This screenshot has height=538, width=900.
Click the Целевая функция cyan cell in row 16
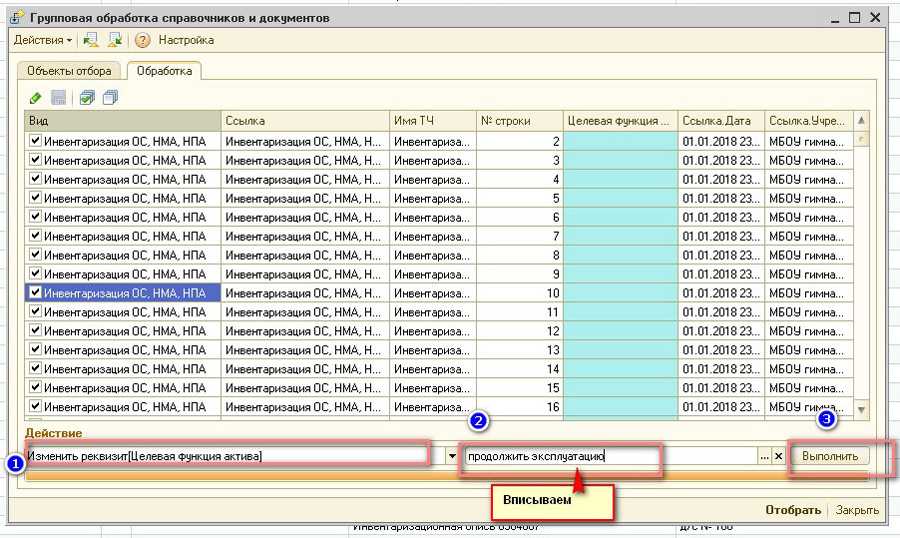[x=620, y=407]
